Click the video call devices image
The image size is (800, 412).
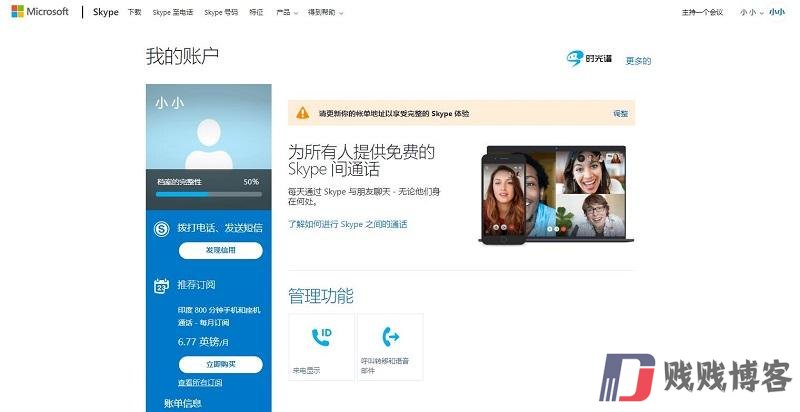point(556,195)
